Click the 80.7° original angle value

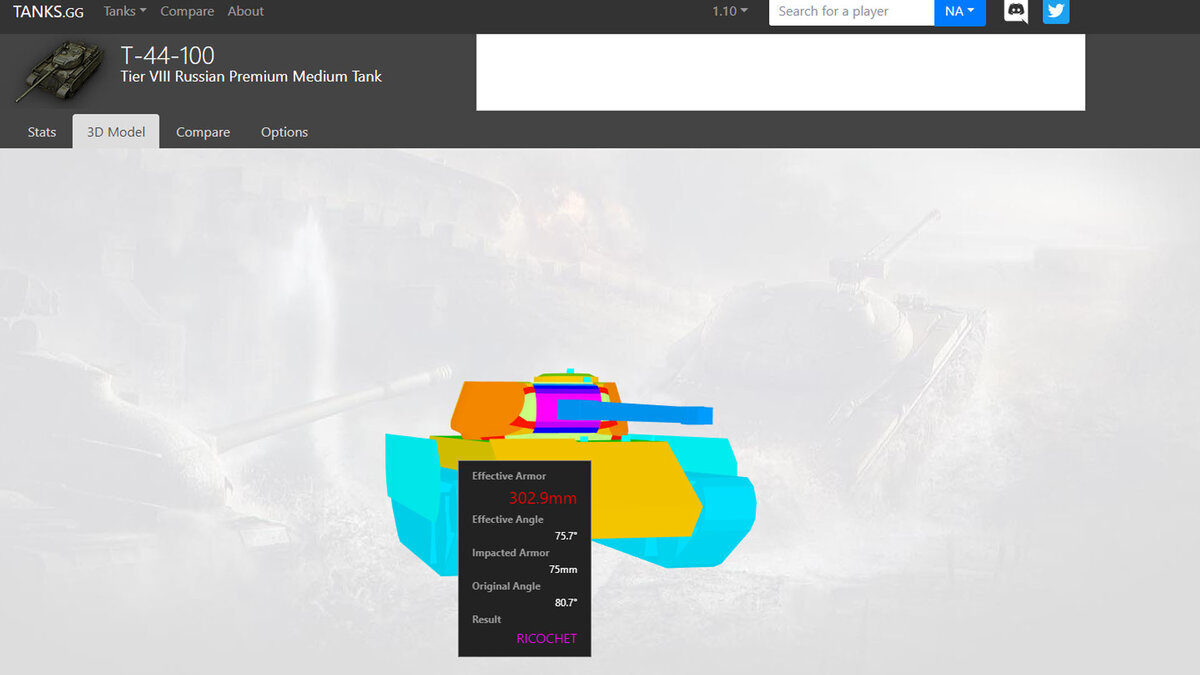coord(566,602)
